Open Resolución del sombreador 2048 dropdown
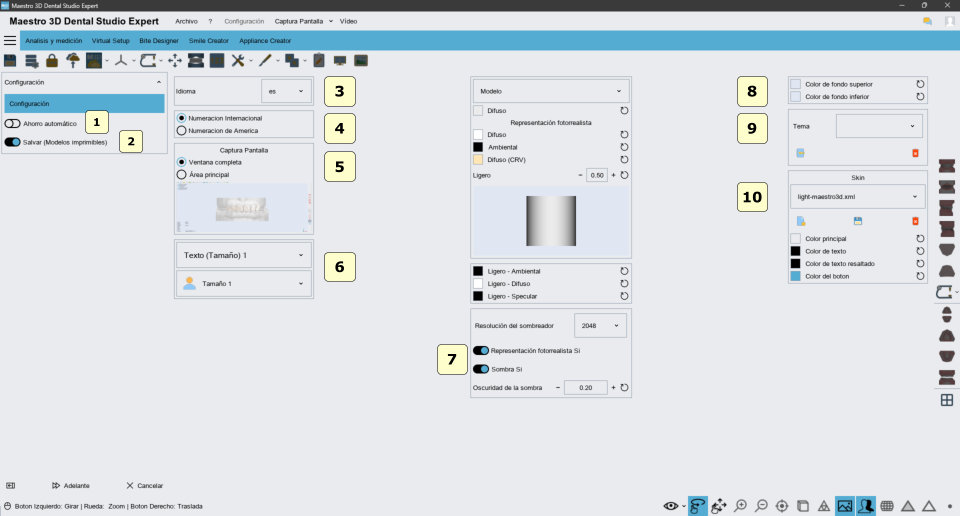960x516 pixels. click(x=599, y=326)
